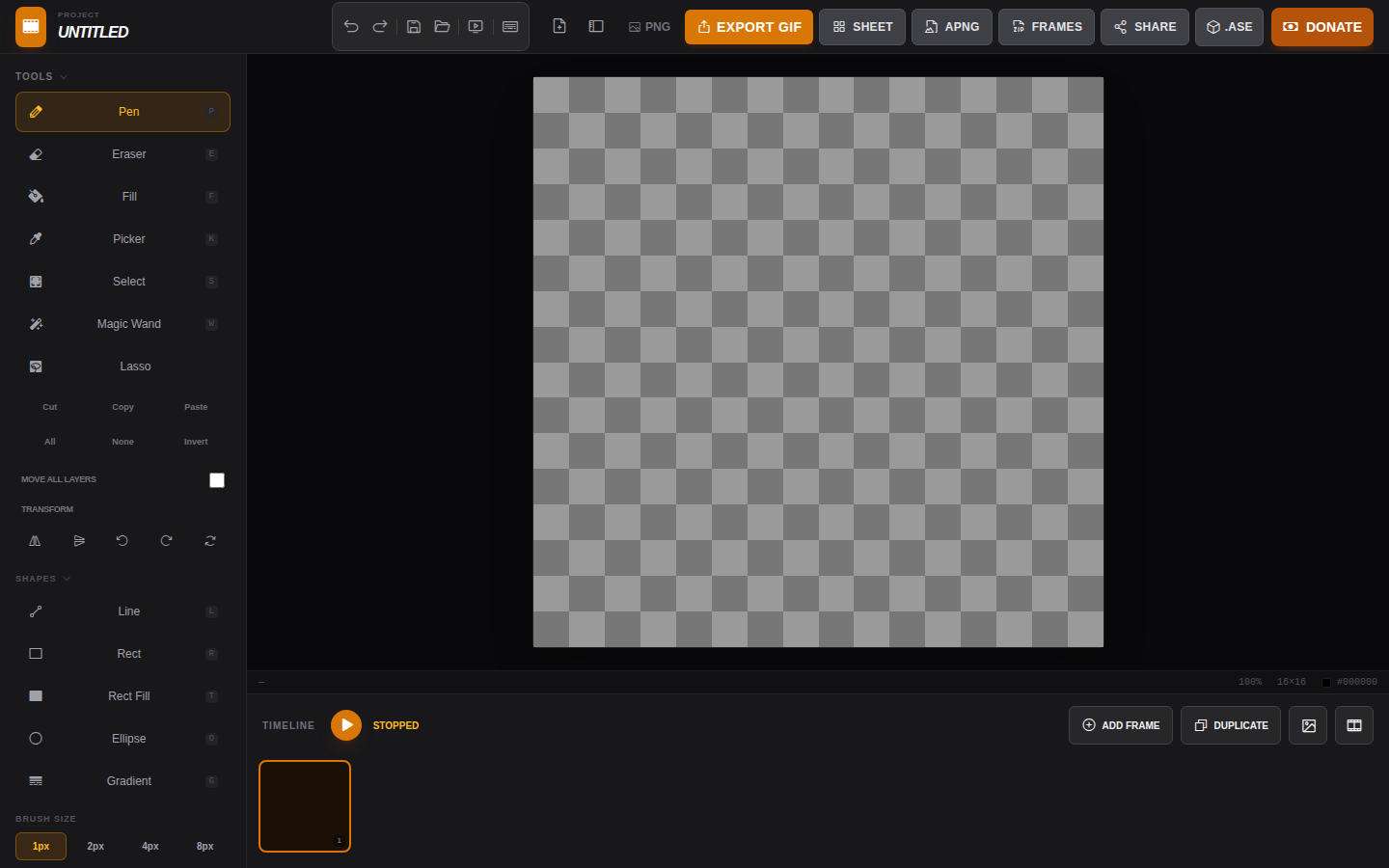Screen dimensions: 1389x868
Task: Select the Gradient tool
Action: click(123, 781)
